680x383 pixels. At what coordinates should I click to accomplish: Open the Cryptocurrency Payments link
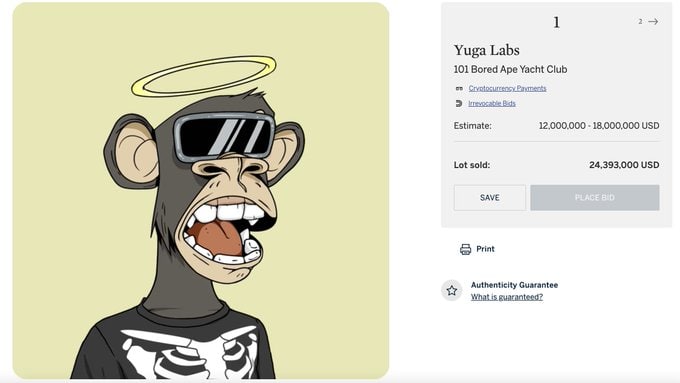click(x=507, y=88)
